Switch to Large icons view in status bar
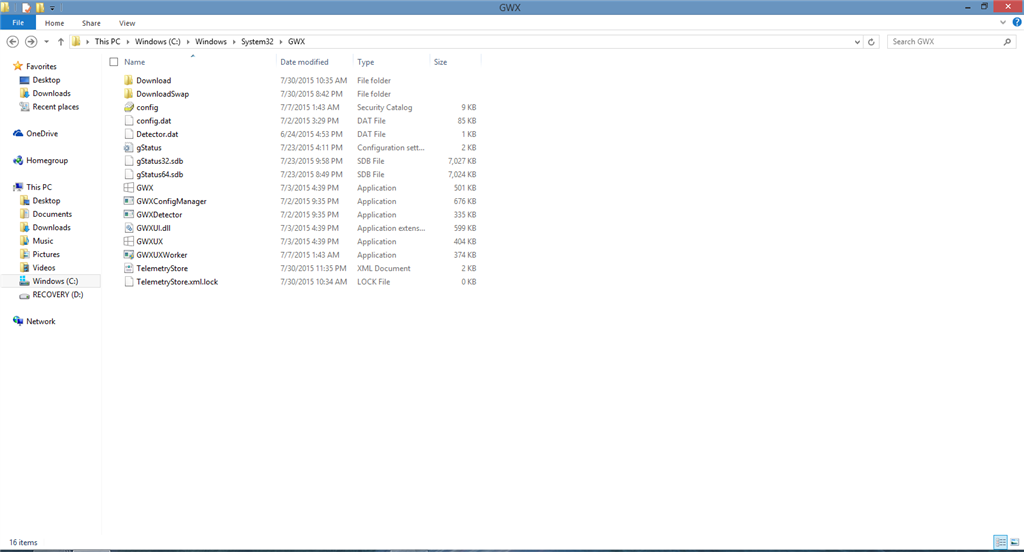Screen dimensions: 1024x552 [x=1014, y=542]
